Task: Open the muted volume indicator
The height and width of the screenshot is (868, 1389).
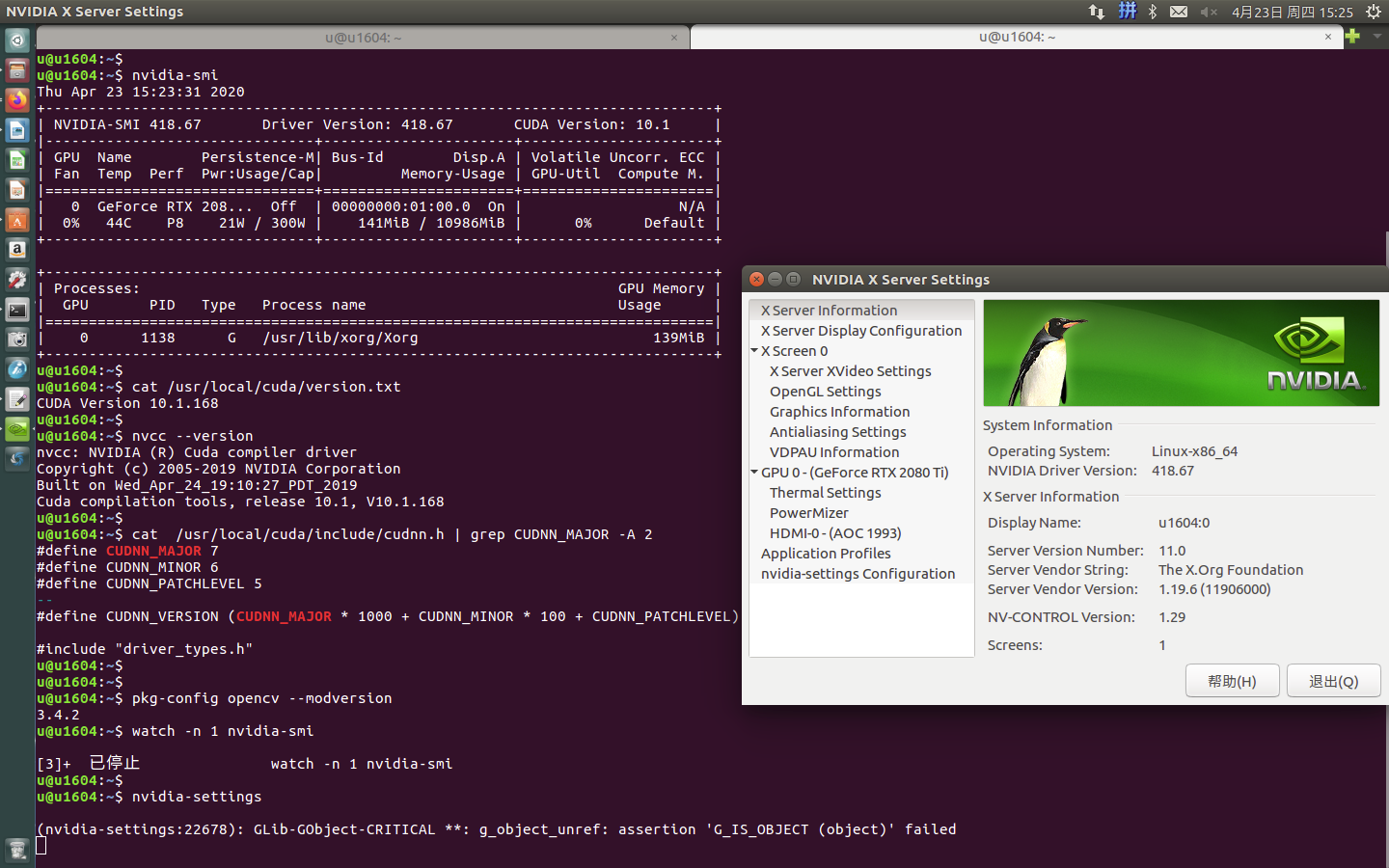Action: (x=1209, y=12)
